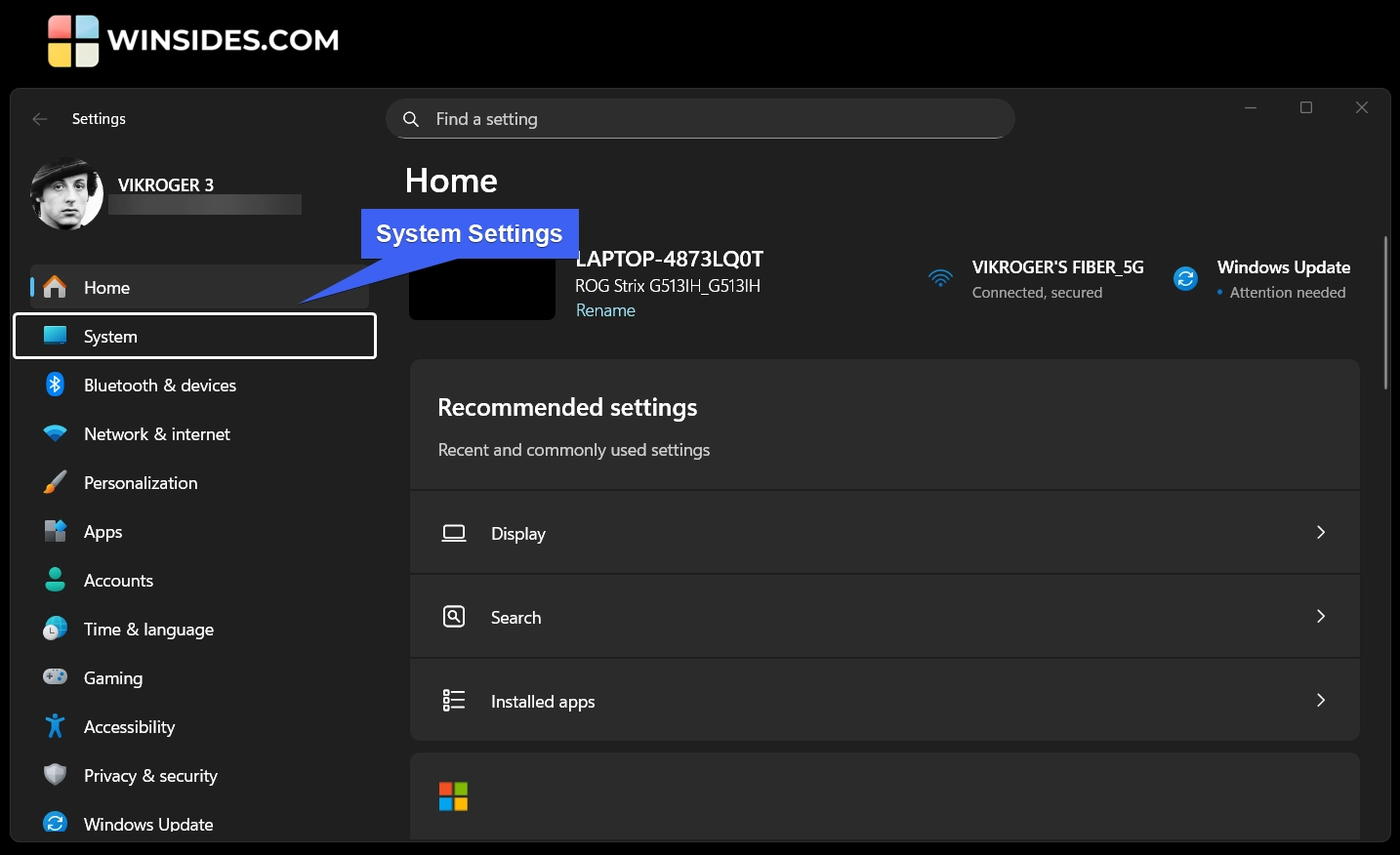Select Time & language settings
Image resolution: width=1400 pixels, height=855 pixels.
(x=148, y=629)
